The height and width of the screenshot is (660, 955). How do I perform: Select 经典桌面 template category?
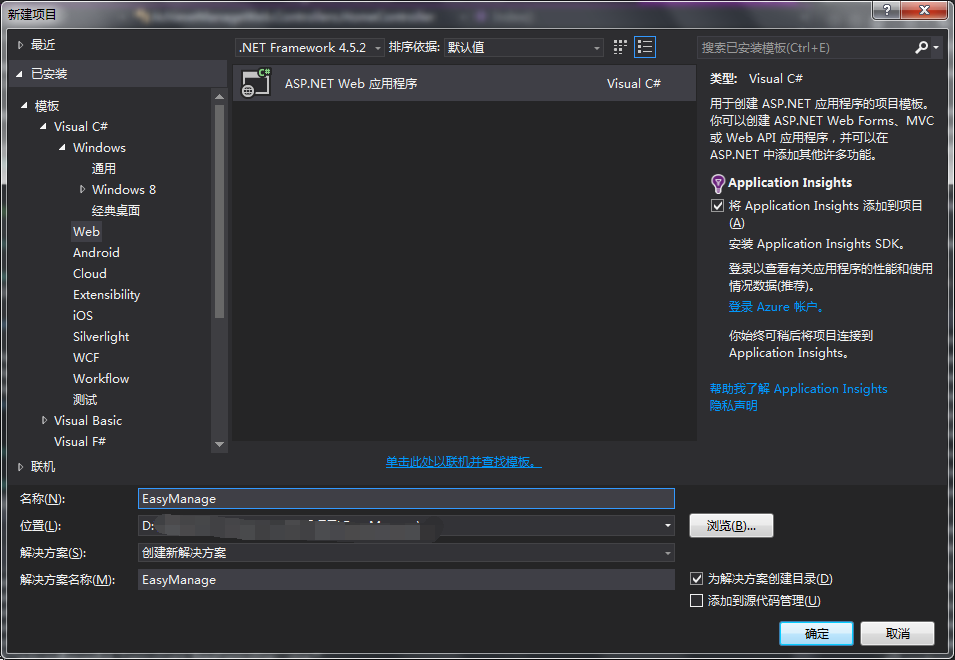(x=116, y=211)
